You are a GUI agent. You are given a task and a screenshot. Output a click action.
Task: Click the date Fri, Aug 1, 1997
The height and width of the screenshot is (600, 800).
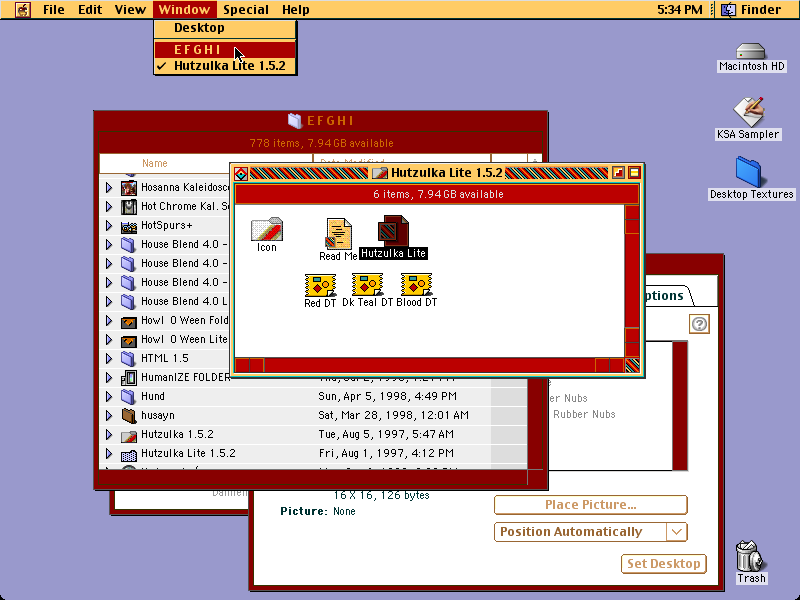click(386, 454)
